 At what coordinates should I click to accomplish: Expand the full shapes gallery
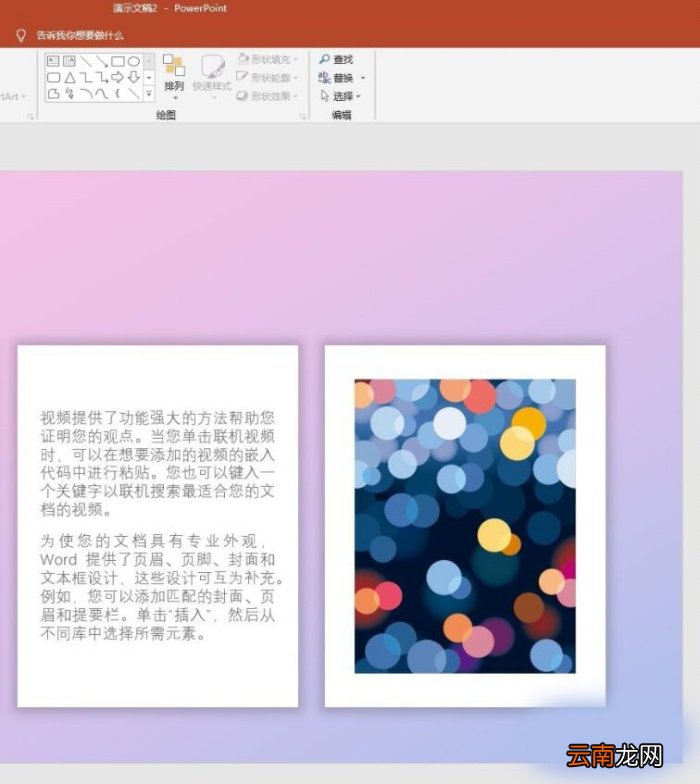(149, 94)
